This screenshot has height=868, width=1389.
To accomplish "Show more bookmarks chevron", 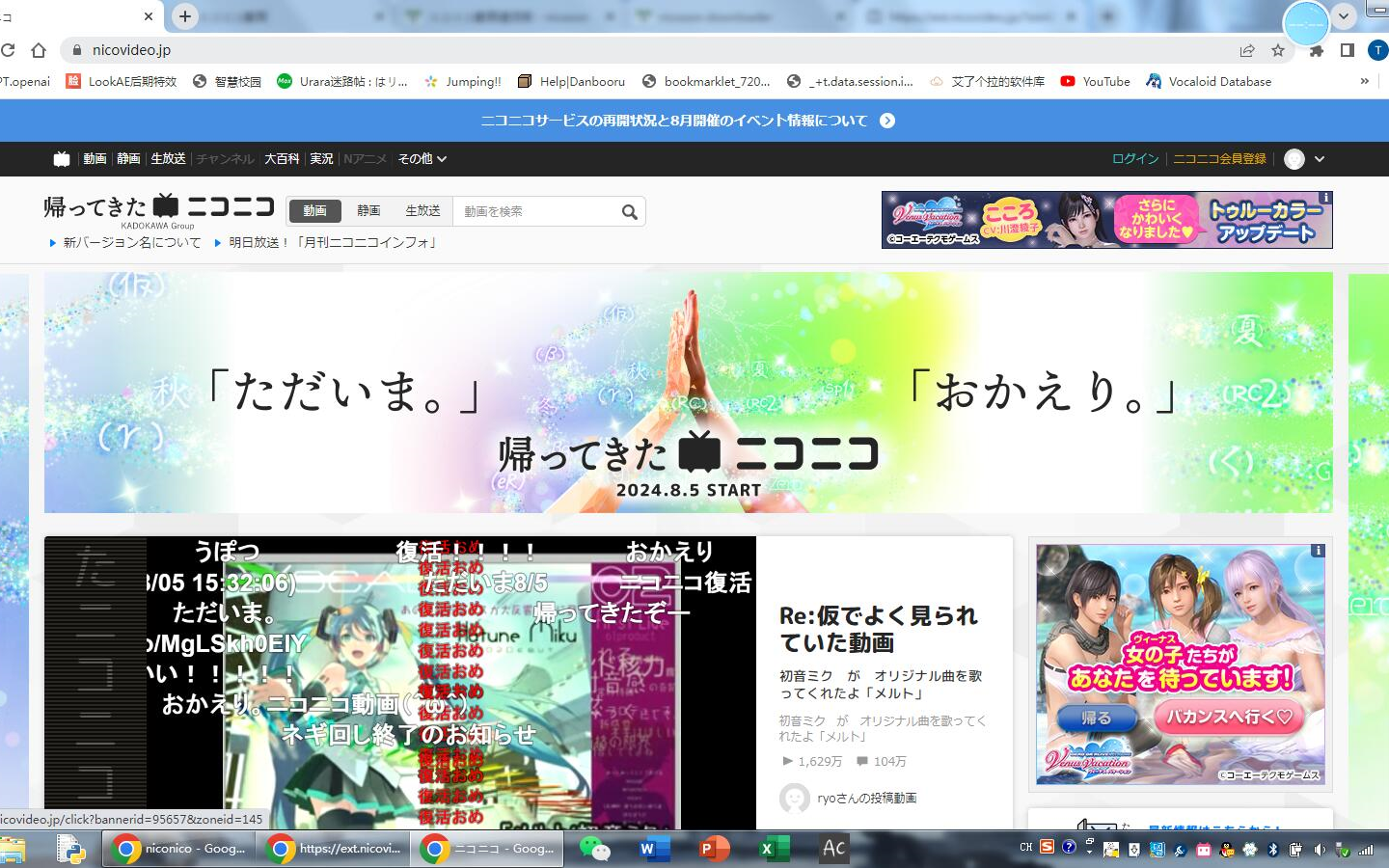I will pyautogui.click(x=1365, y=81).
